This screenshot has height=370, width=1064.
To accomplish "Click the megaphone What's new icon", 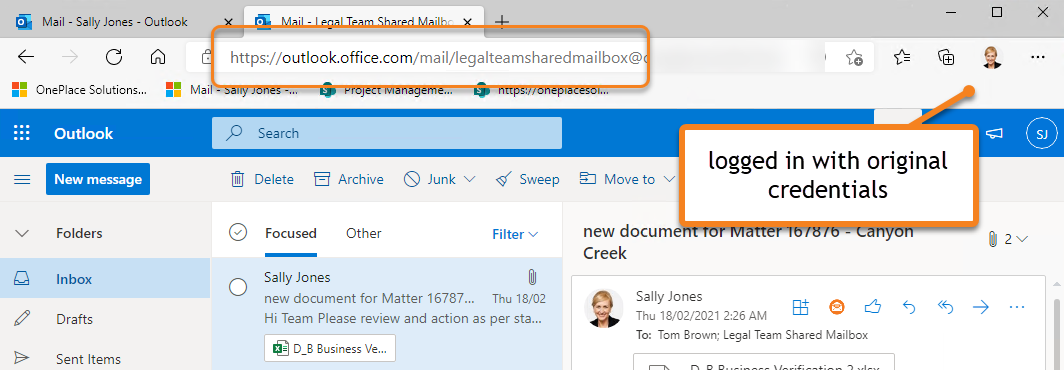I will pyautogui.click(x=993, y=134).
